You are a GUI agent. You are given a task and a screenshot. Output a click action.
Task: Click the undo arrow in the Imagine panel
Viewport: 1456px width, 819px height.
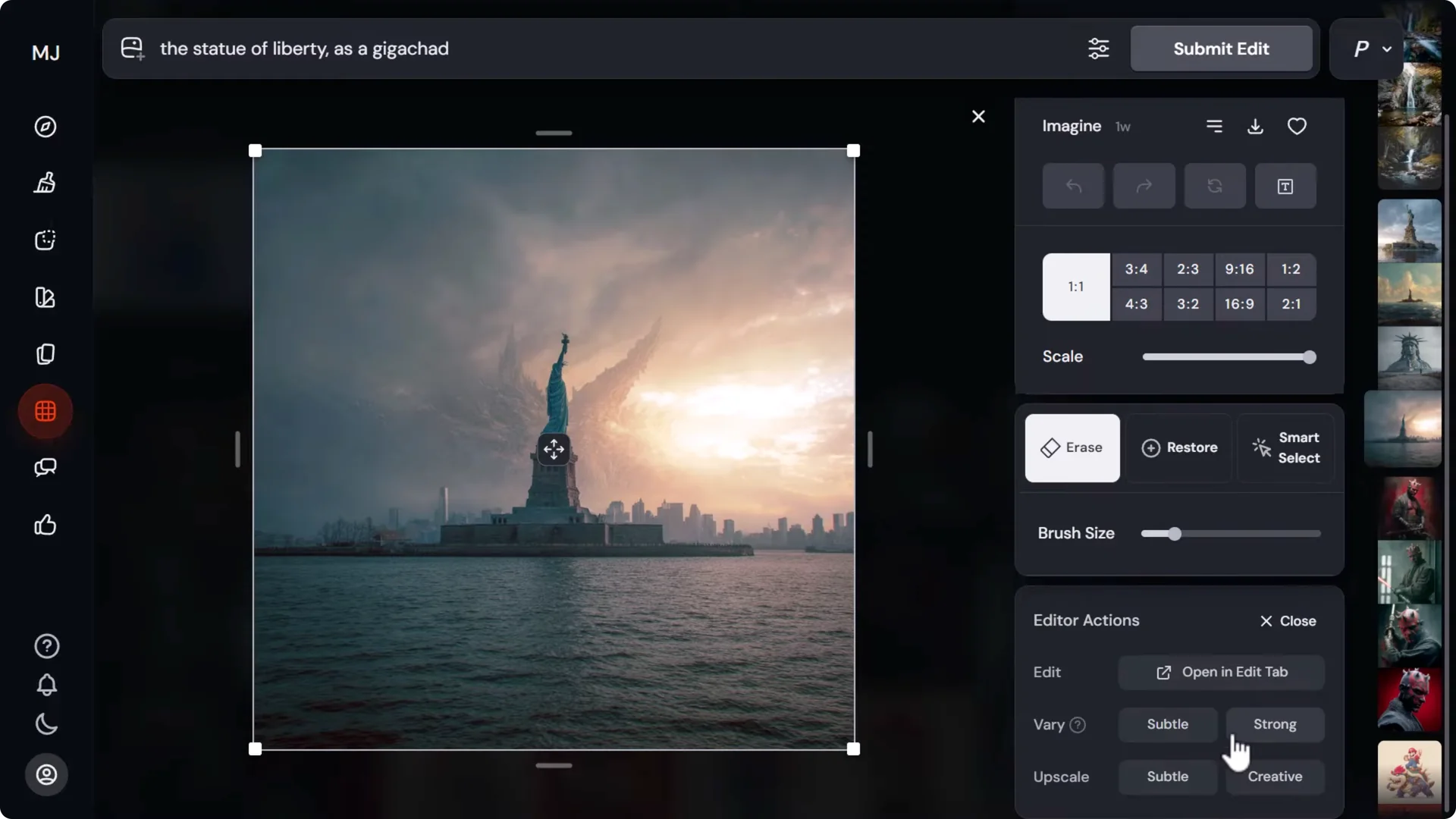click(1073, 186)
